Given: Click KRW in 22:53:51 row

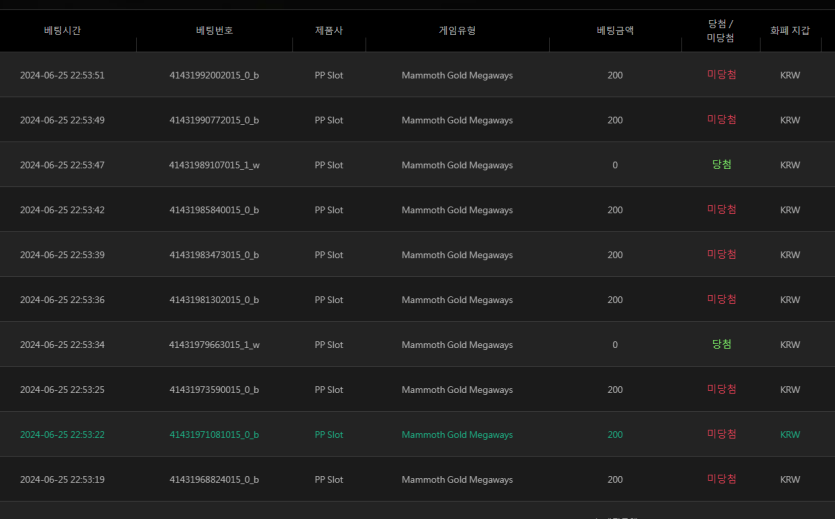Looking at the screenshot, I should pyautogui.click(x=790, y=75).
